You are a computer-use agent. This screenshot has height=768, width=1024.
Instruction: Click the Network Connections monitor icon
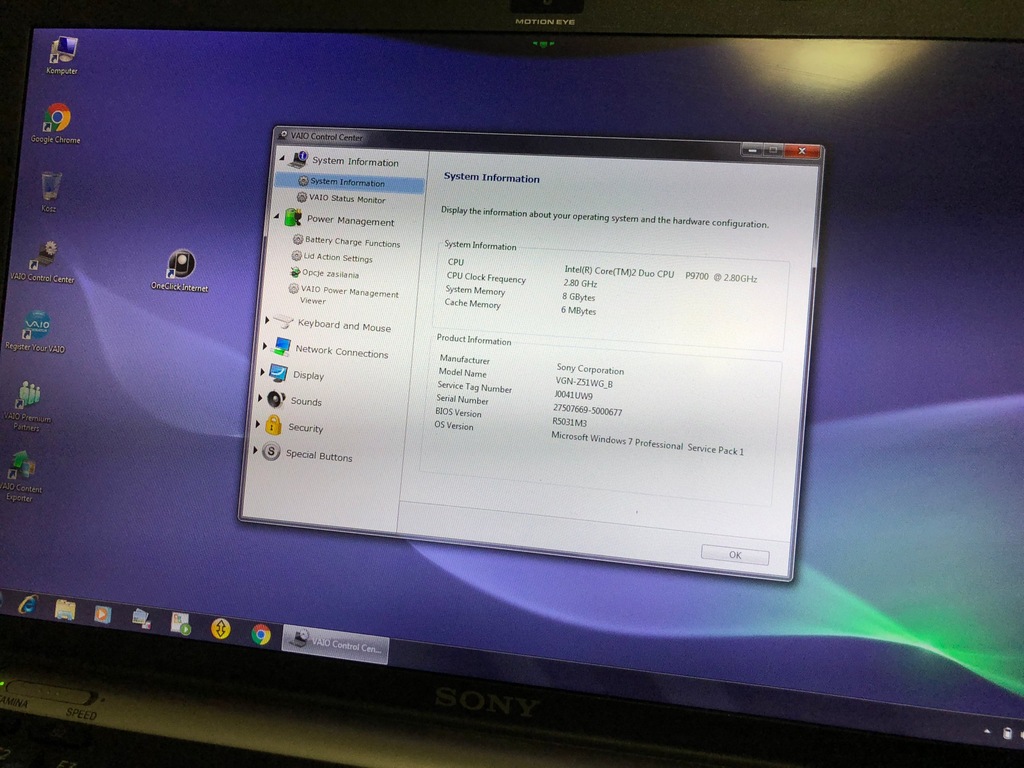(x=282, y=347)
